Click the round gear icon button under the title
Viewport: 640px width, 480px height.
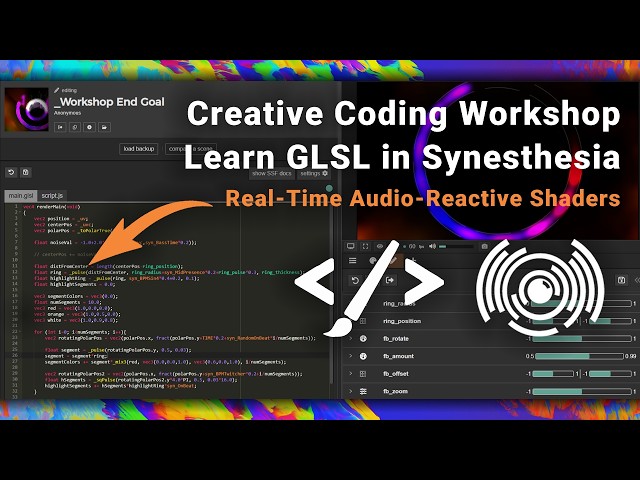pos(89,127)
